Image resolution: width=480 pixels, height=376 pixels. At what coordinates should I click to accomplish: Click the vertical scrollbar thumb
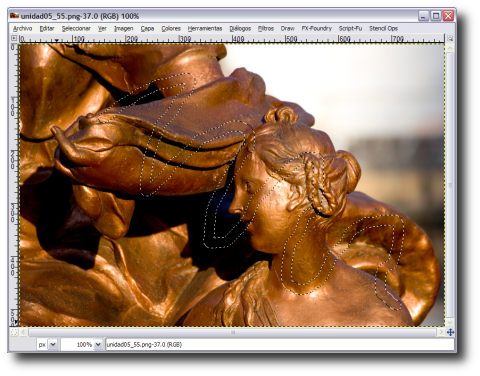click(450, 185)
